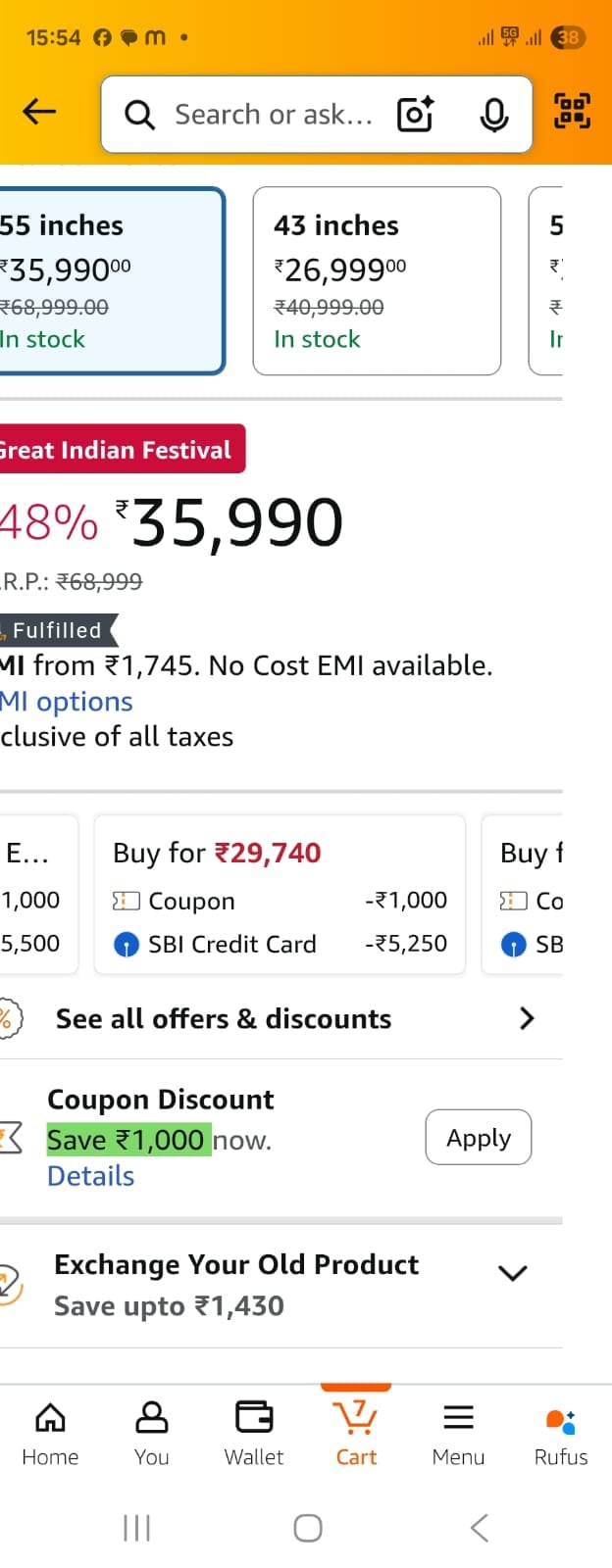The width and height of the screenshot is (612, 1568).
Task: Expand Exchange Your Old Product section
Action: tap(512, 1273)
